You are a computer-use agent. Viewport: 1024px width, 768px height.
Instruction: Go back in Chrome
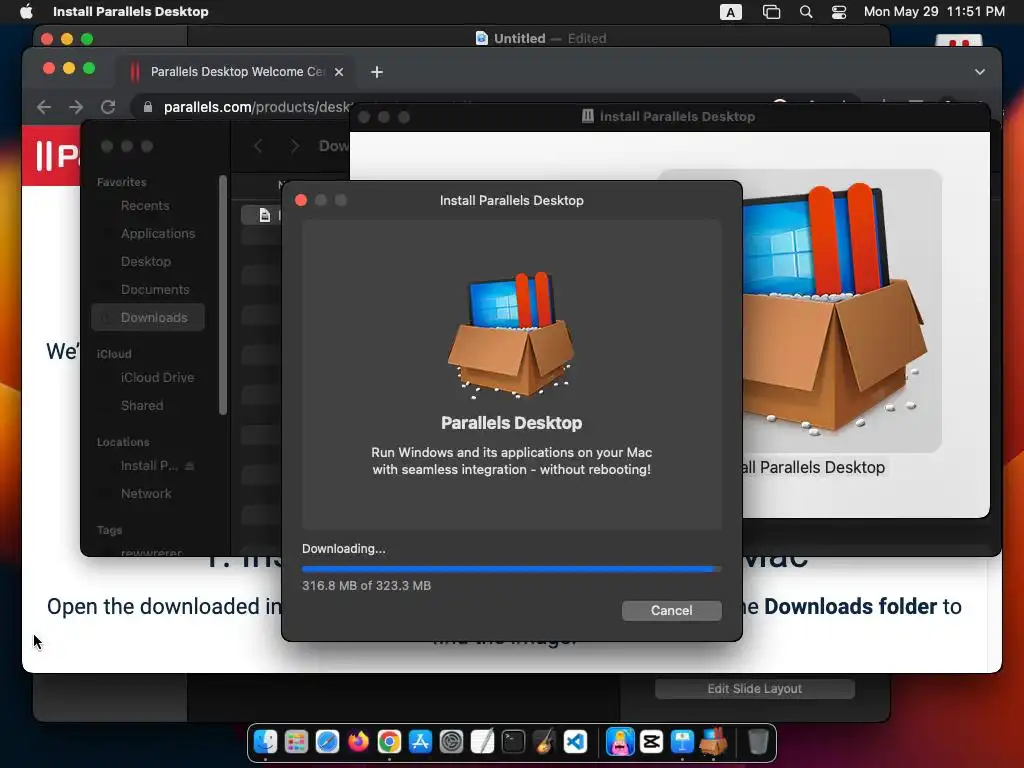(44, 107)
